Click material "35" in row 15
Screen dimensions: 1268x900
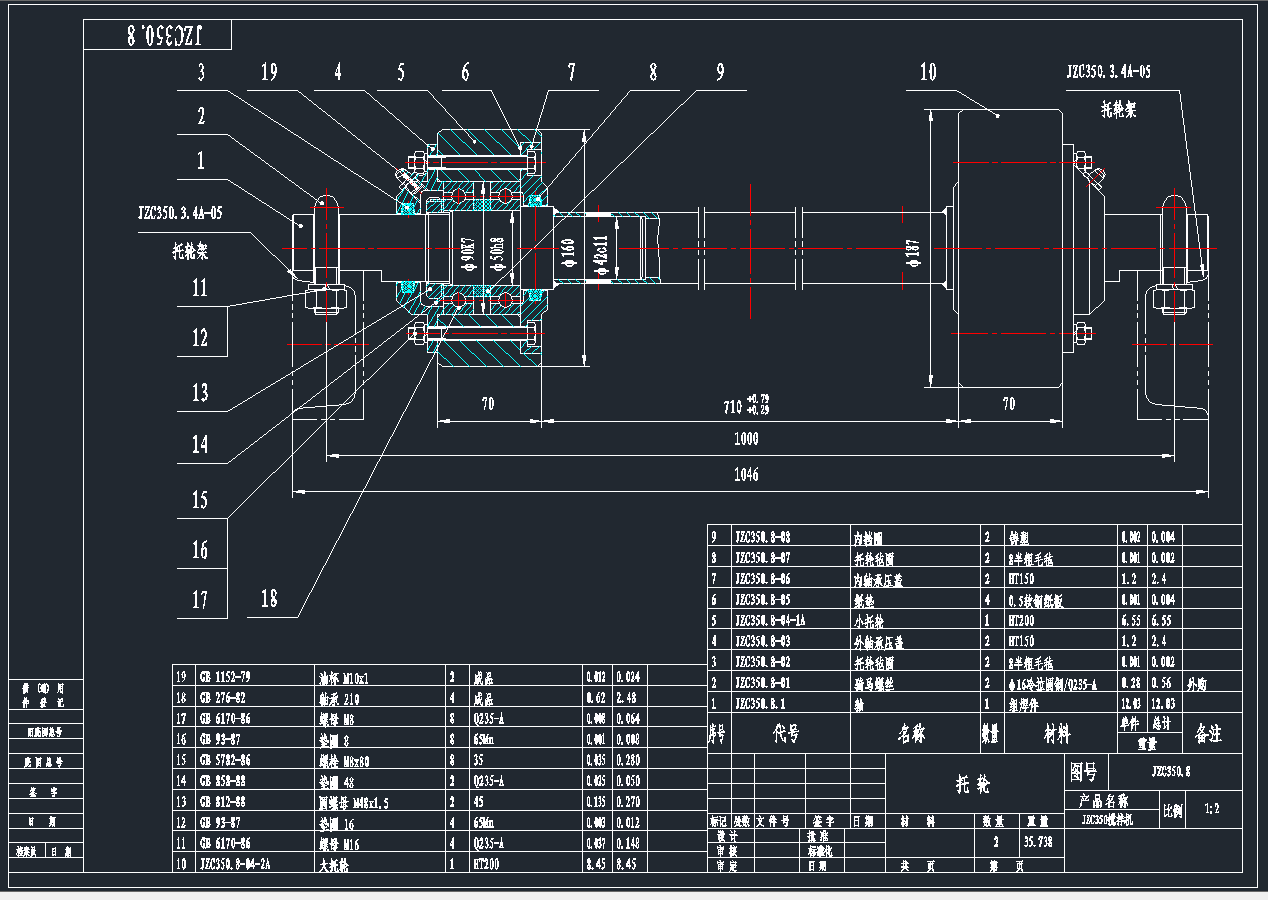pos(477,761)
